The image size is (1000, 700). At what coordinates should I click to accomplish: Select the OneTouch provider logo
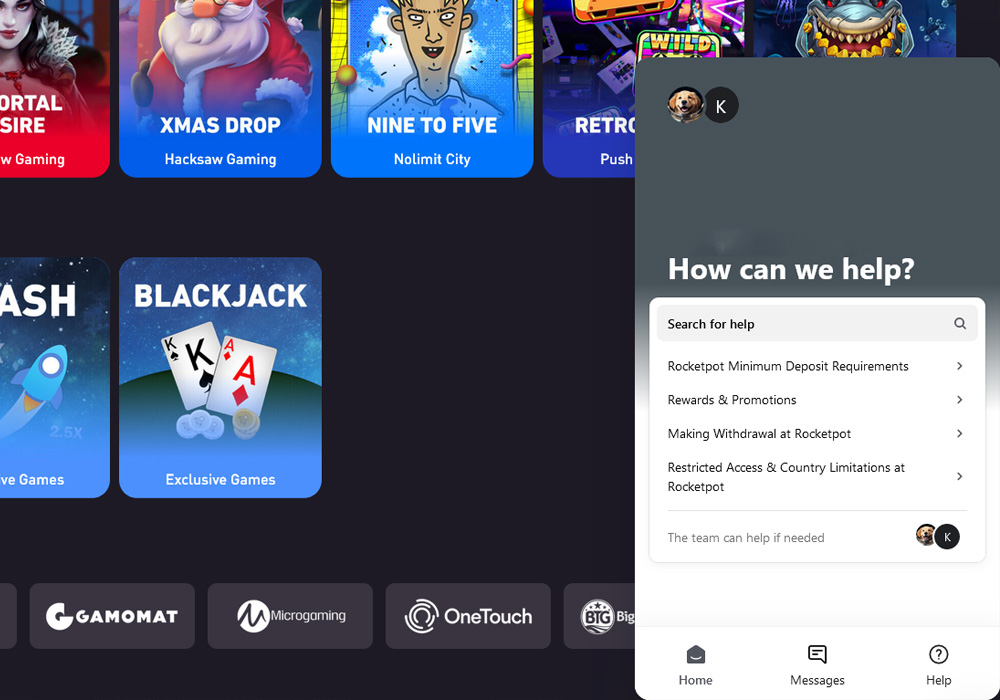point(468,616)
